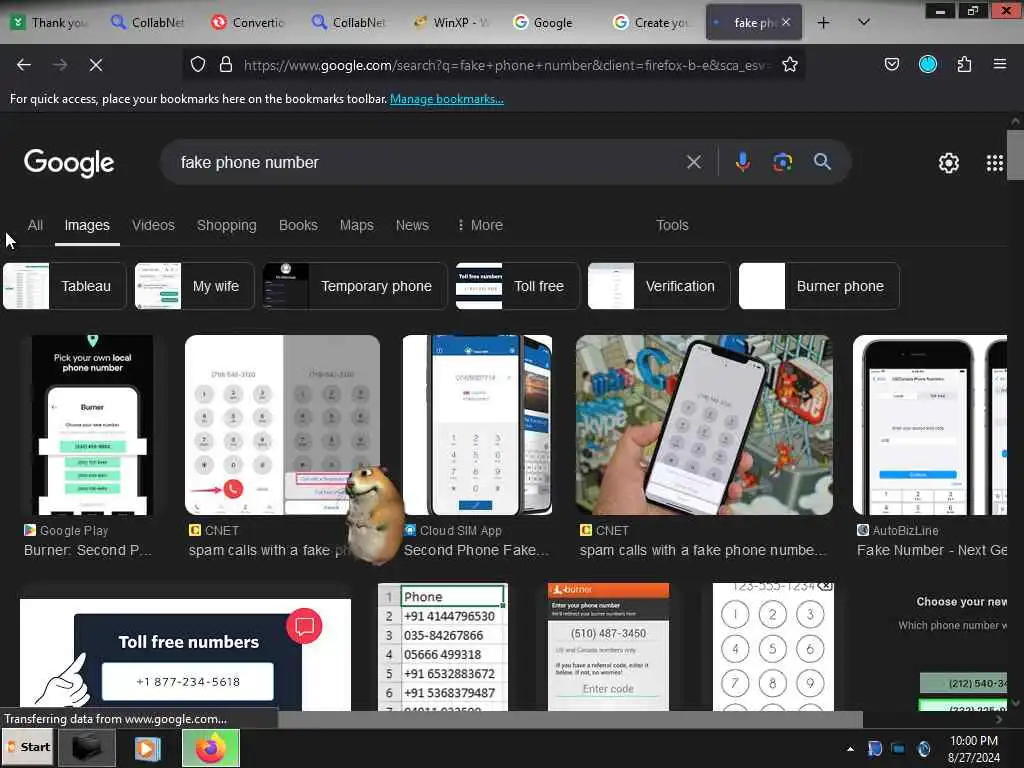Save page to Pocket
Image resolution: width=1024 pixels, height=768 pixels.
click(x=891, y=64)
